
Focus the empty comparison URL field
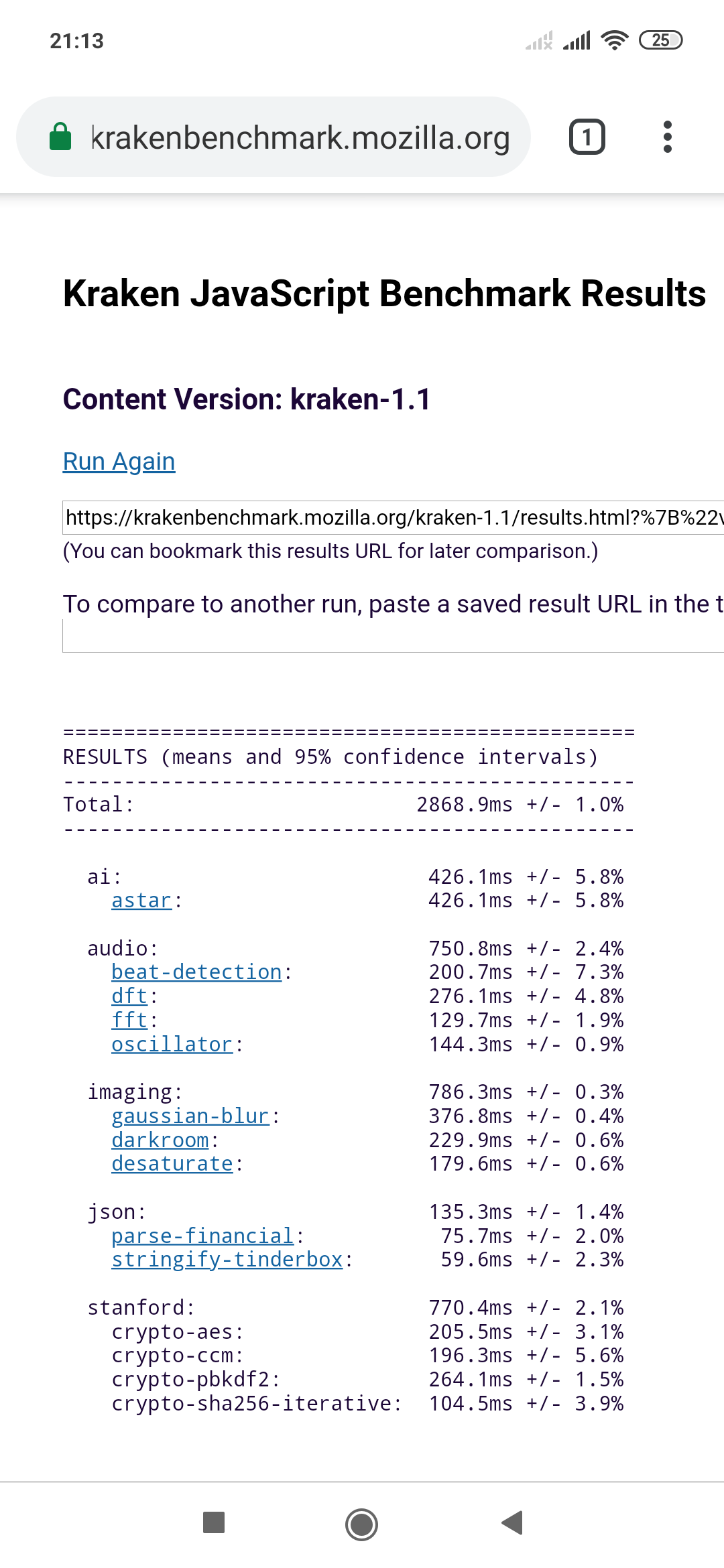(x=393, y=636)
